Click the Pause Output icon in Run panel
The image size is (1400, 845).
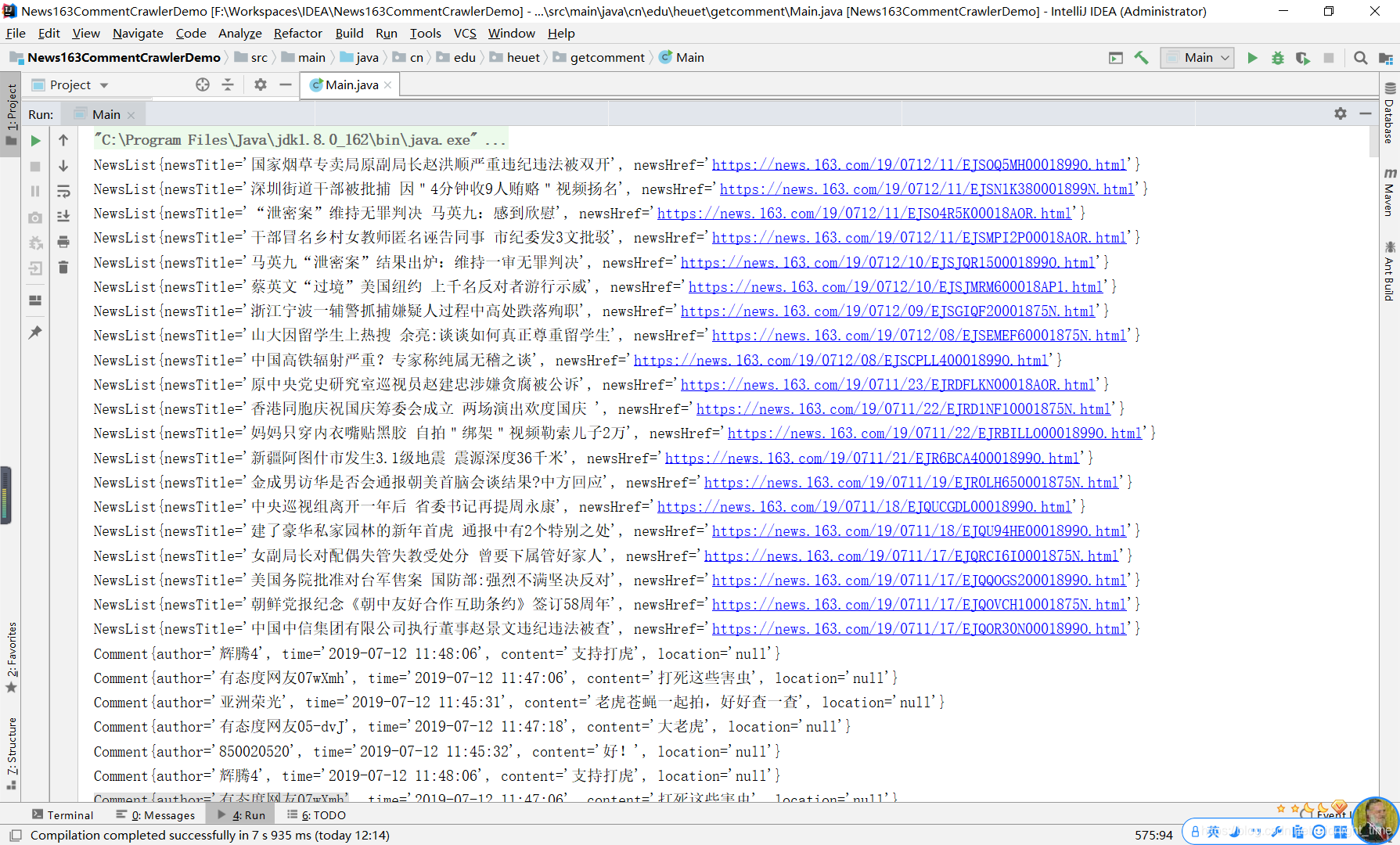coord(35,191)
